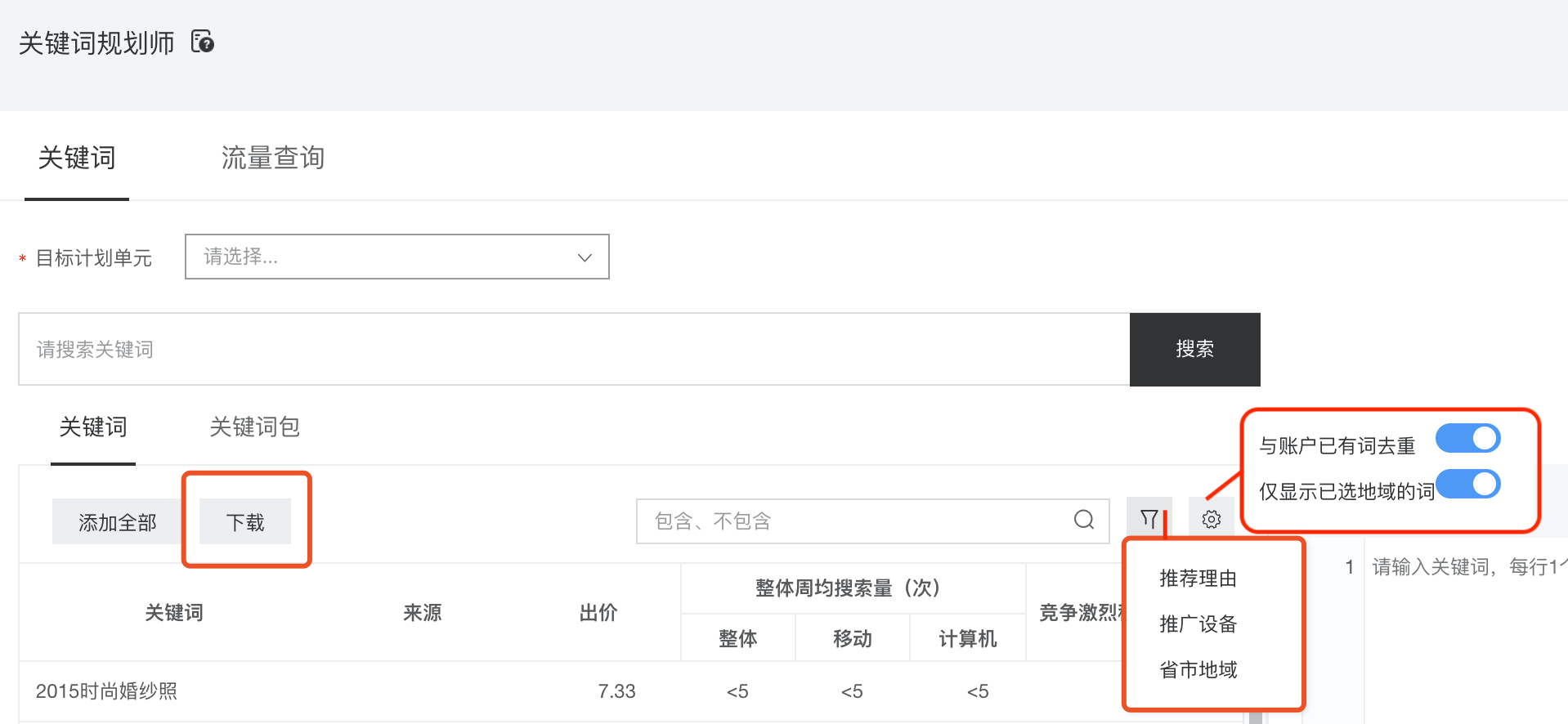This screenshot has height=724, width=1568.
Task: Click the help icon beside 关键词规划师 title
Action: tap(203, 42)
